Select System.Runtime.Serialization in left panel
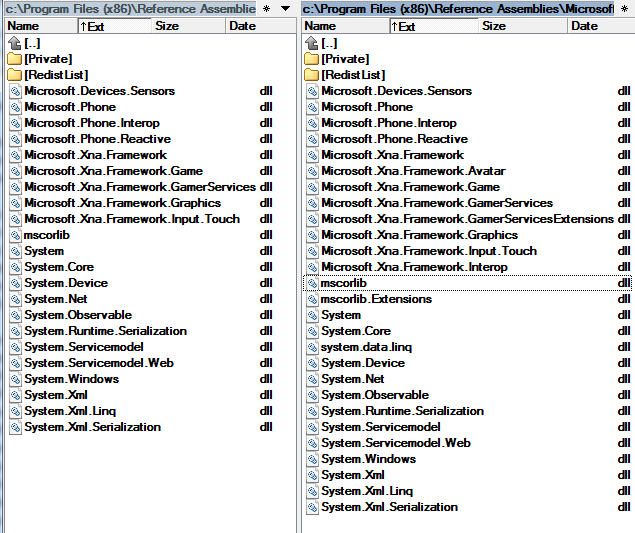The width and height of the screenshot is (635, 533). pyautogui.click(x=106, y=331)
